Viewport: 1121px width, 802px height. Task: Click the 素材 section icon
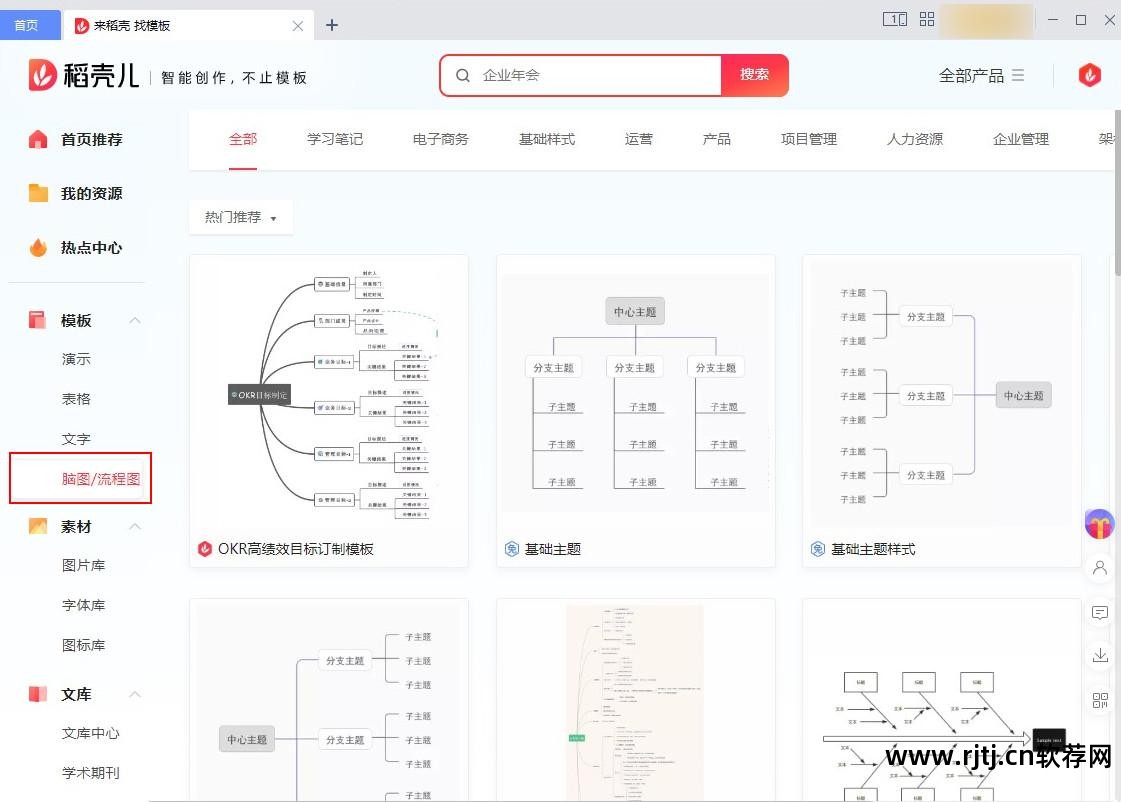tap(37, 526)
